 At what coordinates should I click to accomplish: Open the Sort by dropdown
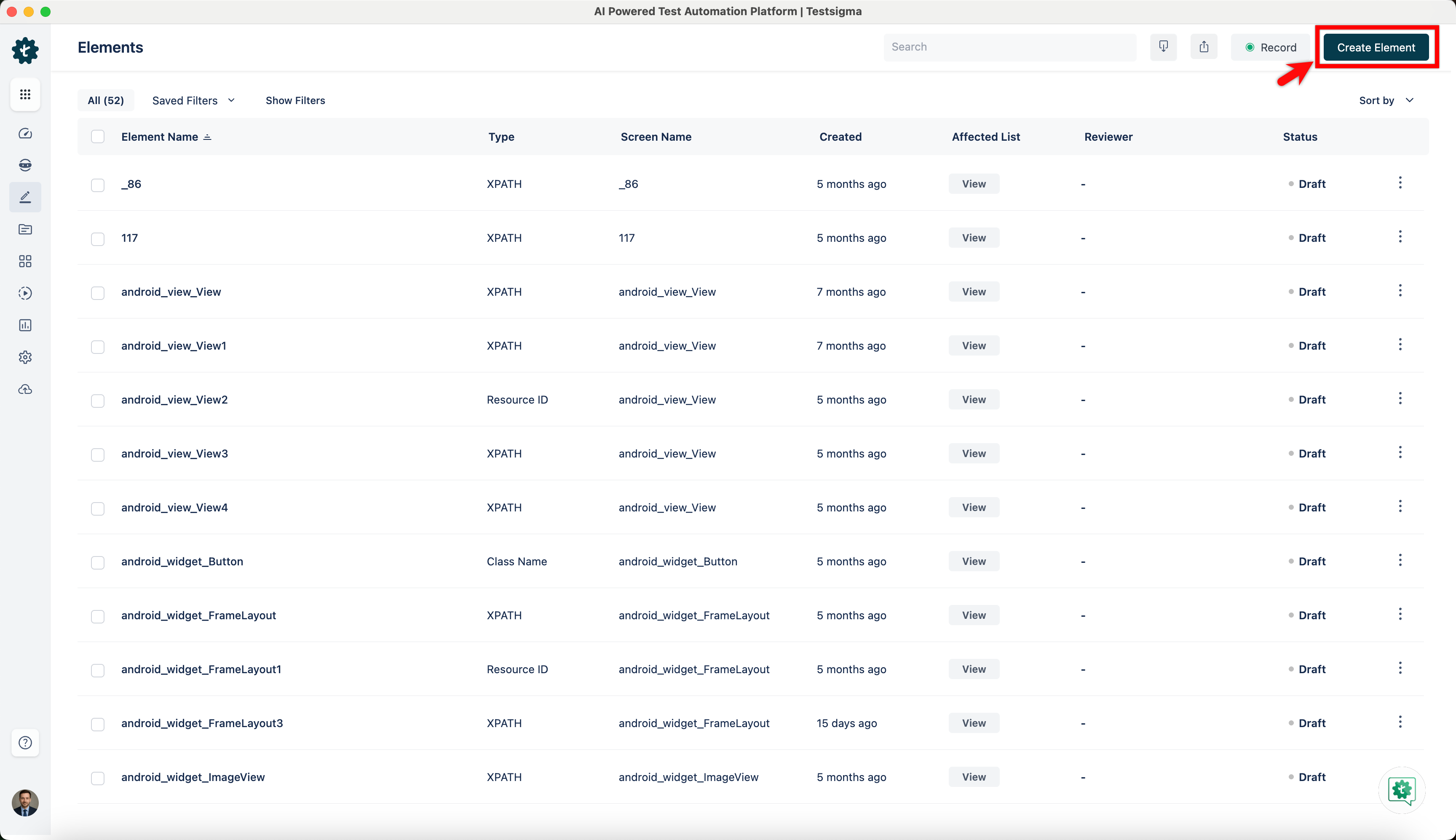click(1386, 100)
